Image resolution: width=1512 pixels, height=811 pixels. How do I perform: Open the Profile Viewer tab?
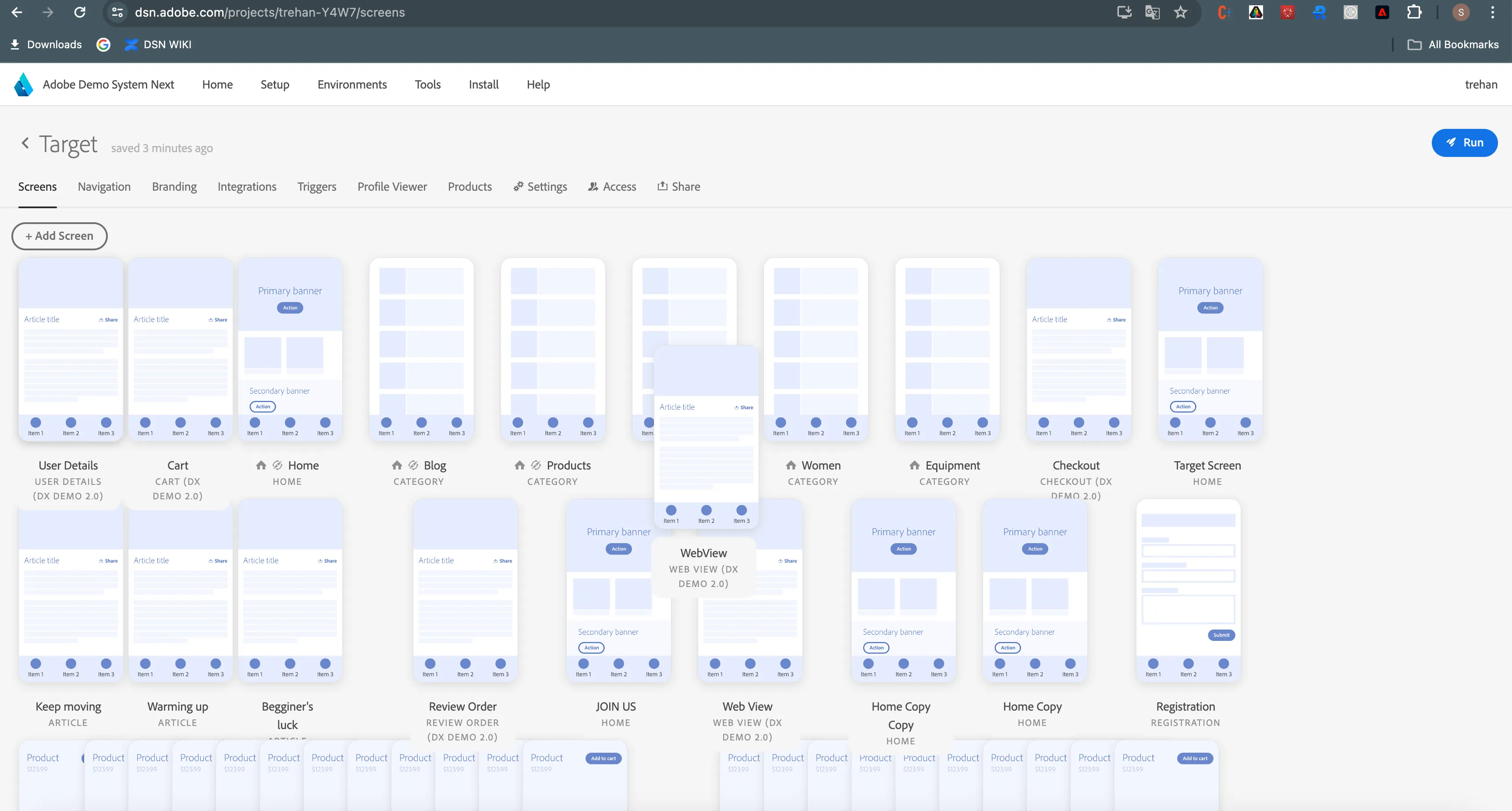392,187
